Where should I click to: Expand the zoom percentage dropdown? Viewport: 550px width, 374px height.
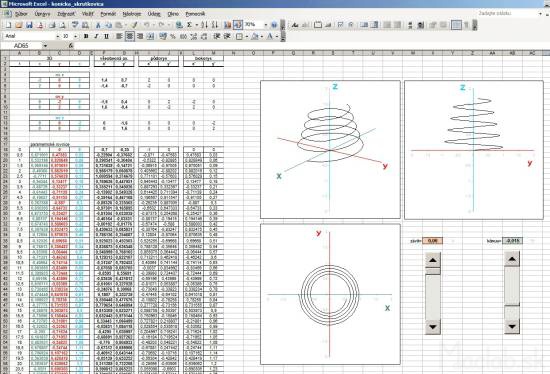tap(266, 25)
